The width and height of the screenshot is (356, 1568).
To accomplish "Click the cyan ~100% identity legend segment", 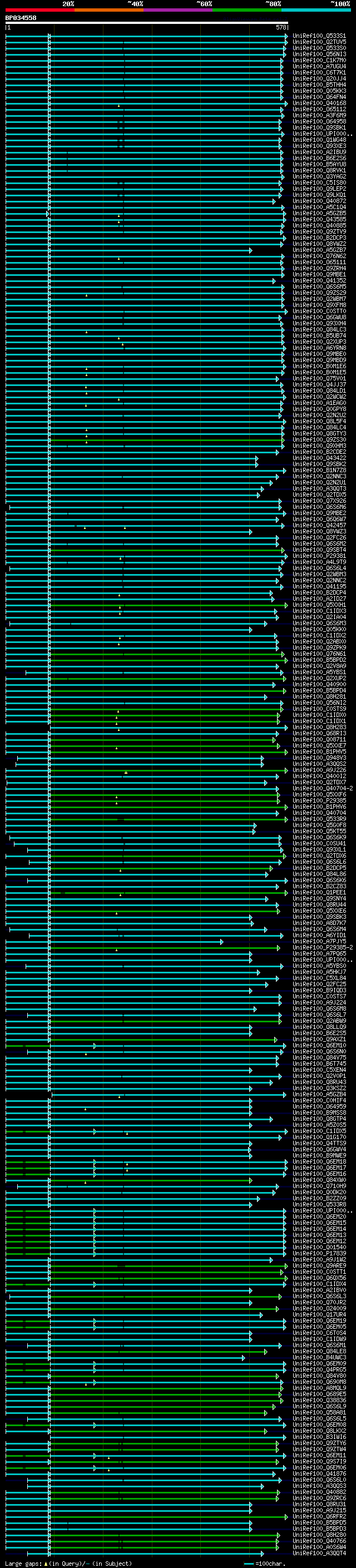I will (316, 10).
